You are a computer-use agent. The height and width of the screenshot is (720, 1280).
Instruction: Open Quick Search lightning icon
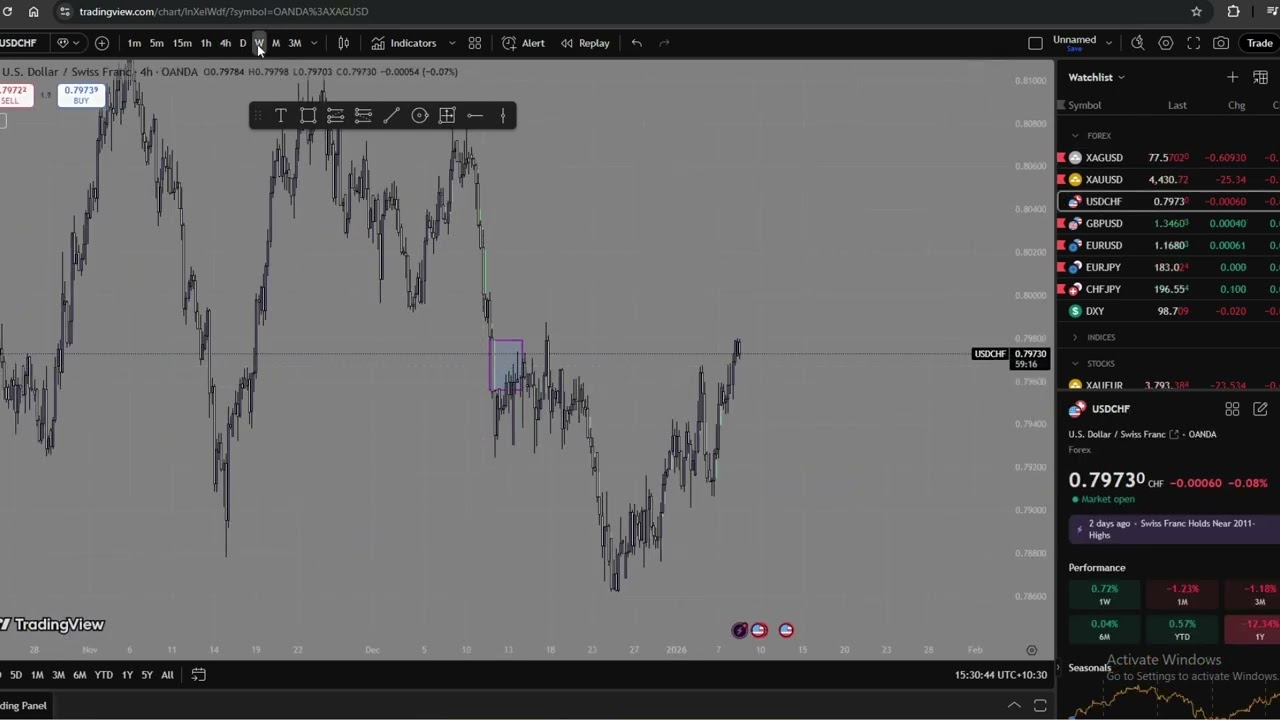pos(1138,43)
